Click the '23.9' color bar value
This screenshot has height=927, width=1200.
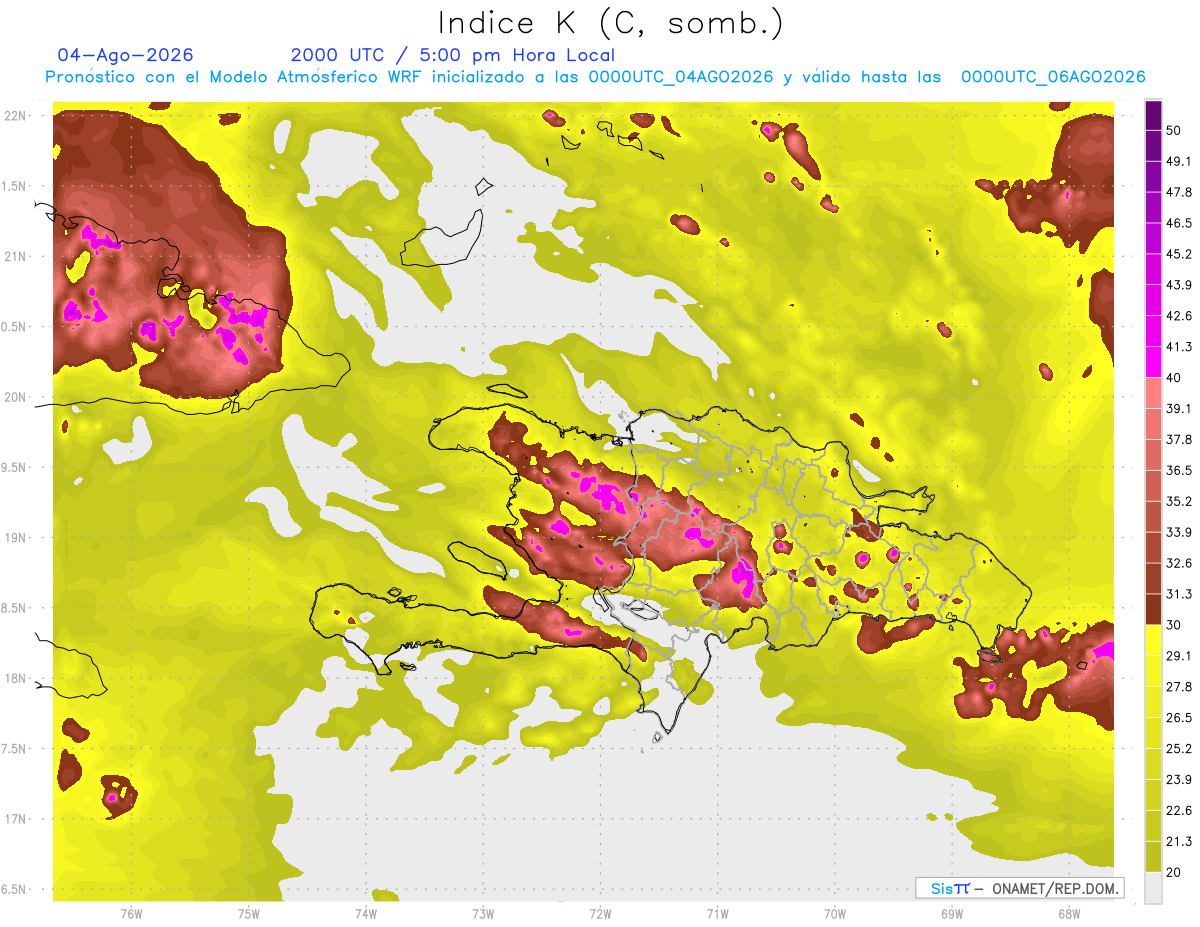1179,780
